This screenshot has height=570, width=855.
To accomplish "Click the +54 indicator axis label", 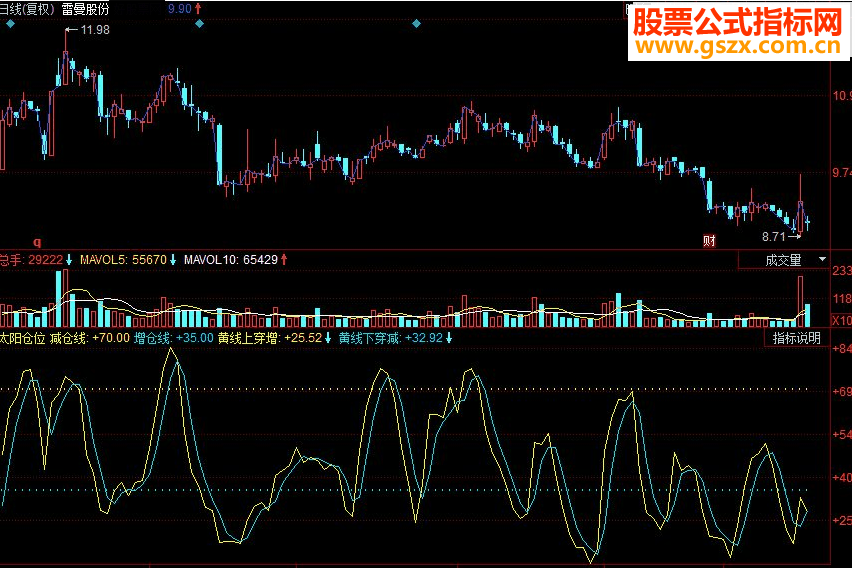I will pyautogui.click(x=842, y=435).
